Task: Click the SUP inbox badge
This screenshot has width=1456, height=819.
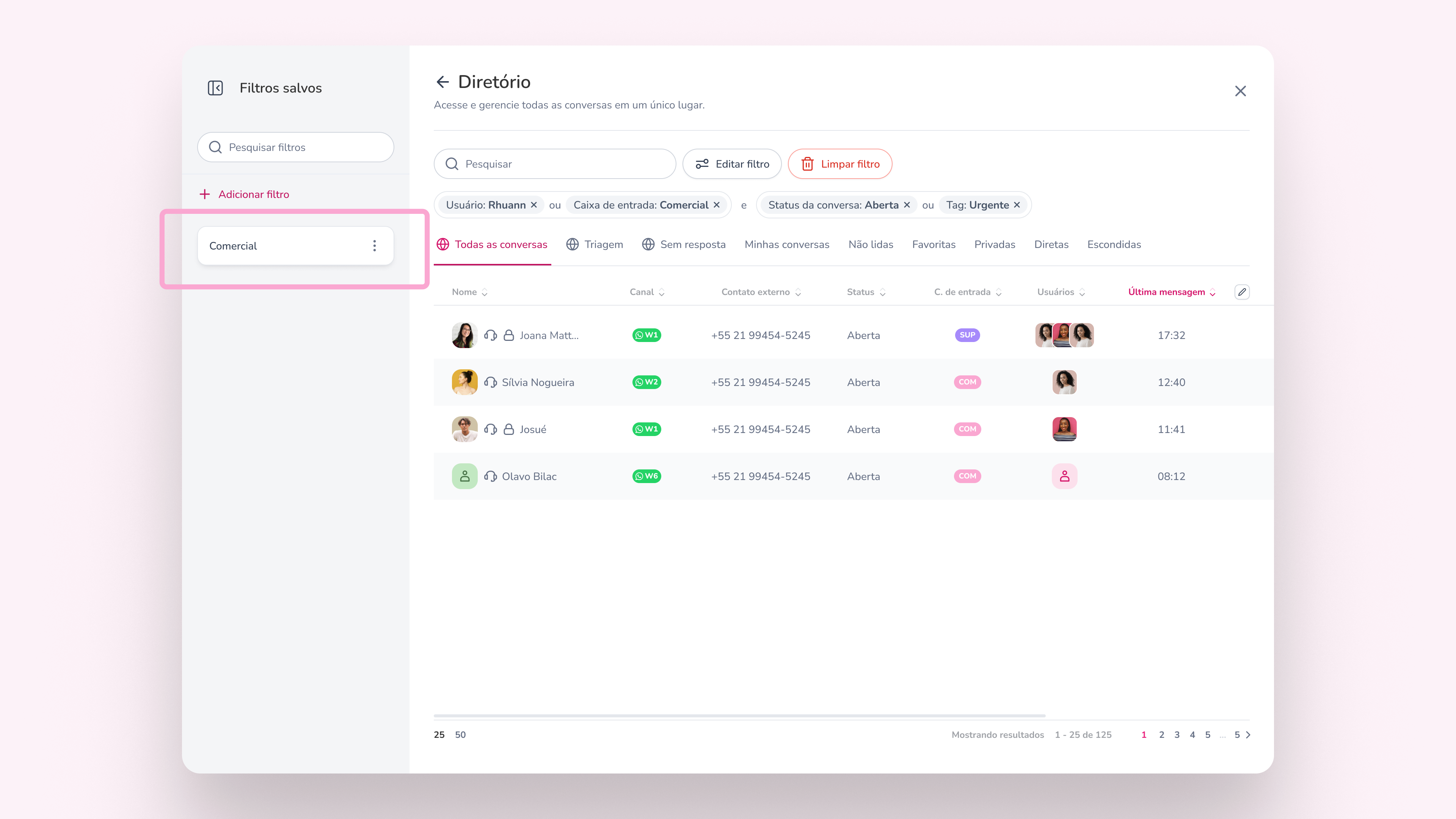Action: point(967,335)
